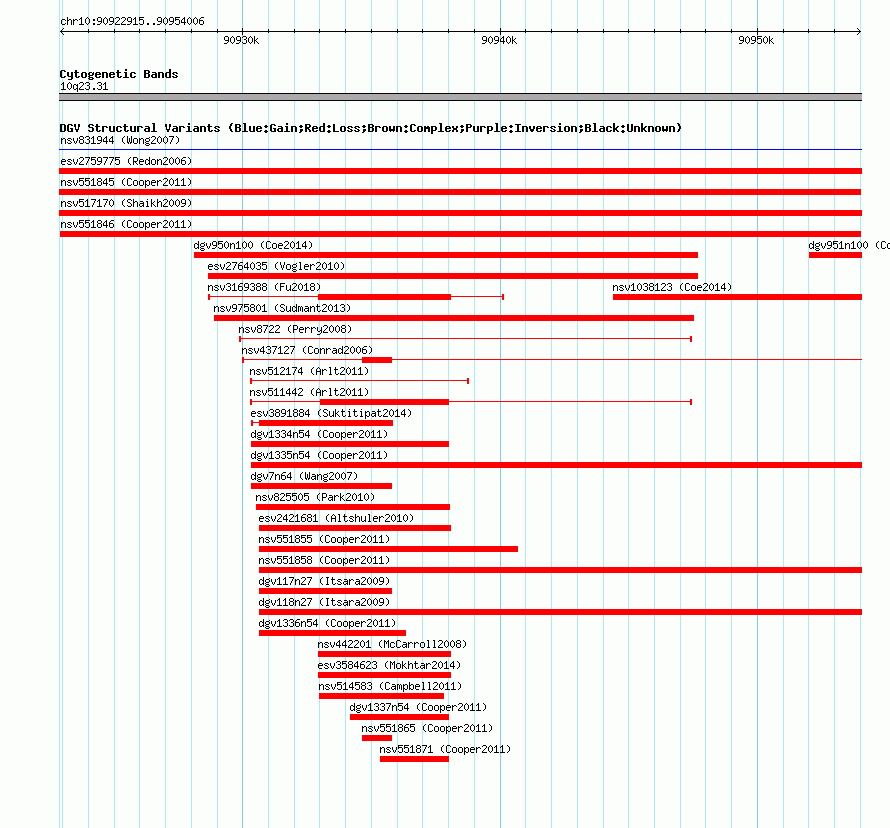Click the red bar under dgv950n100 (Coe2014)
This screenshot has height=828, width=890.
coord(446,255)
